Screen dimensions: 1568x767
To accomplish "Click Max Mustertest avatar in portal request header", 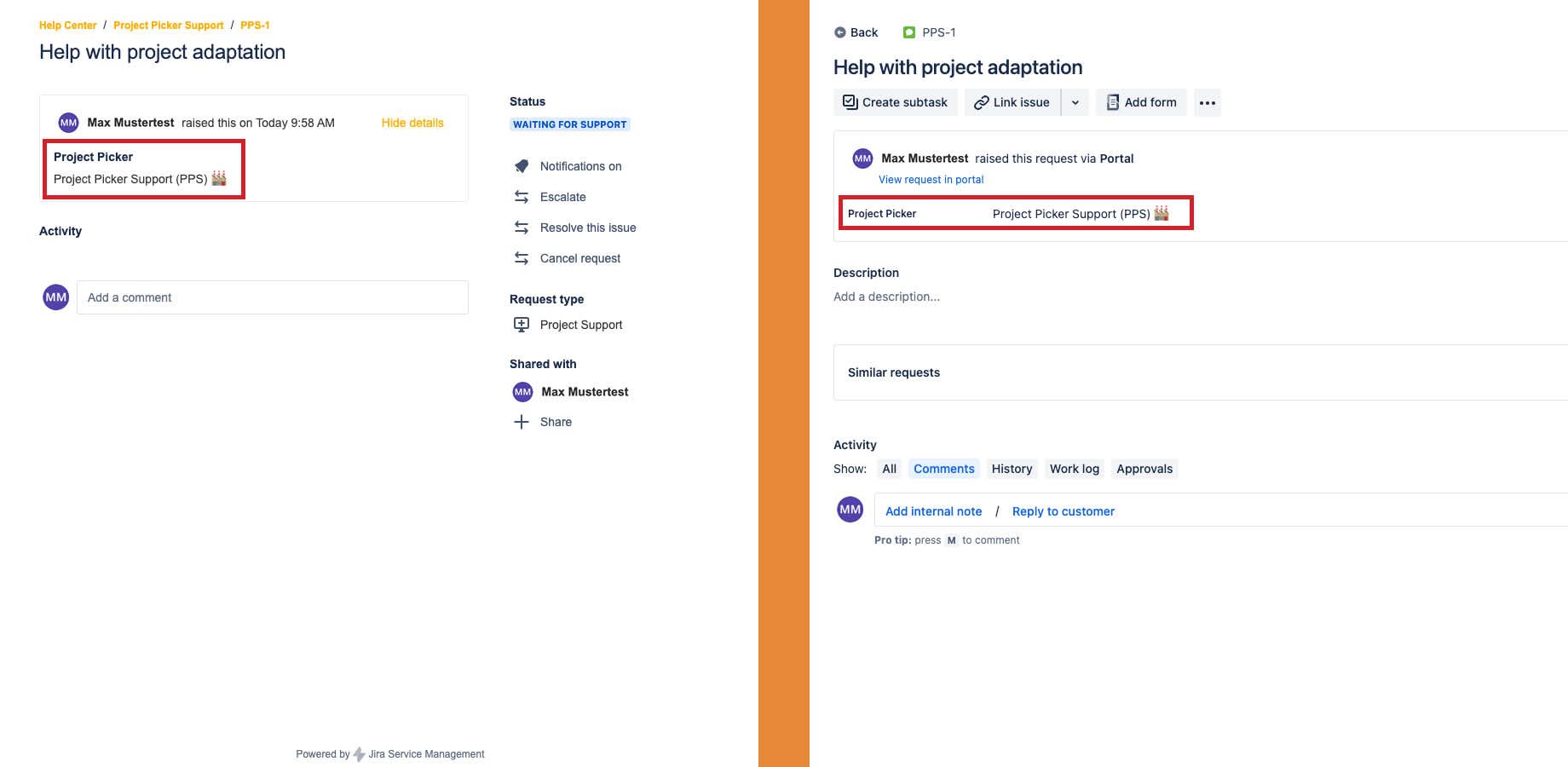I will [69, 123].
